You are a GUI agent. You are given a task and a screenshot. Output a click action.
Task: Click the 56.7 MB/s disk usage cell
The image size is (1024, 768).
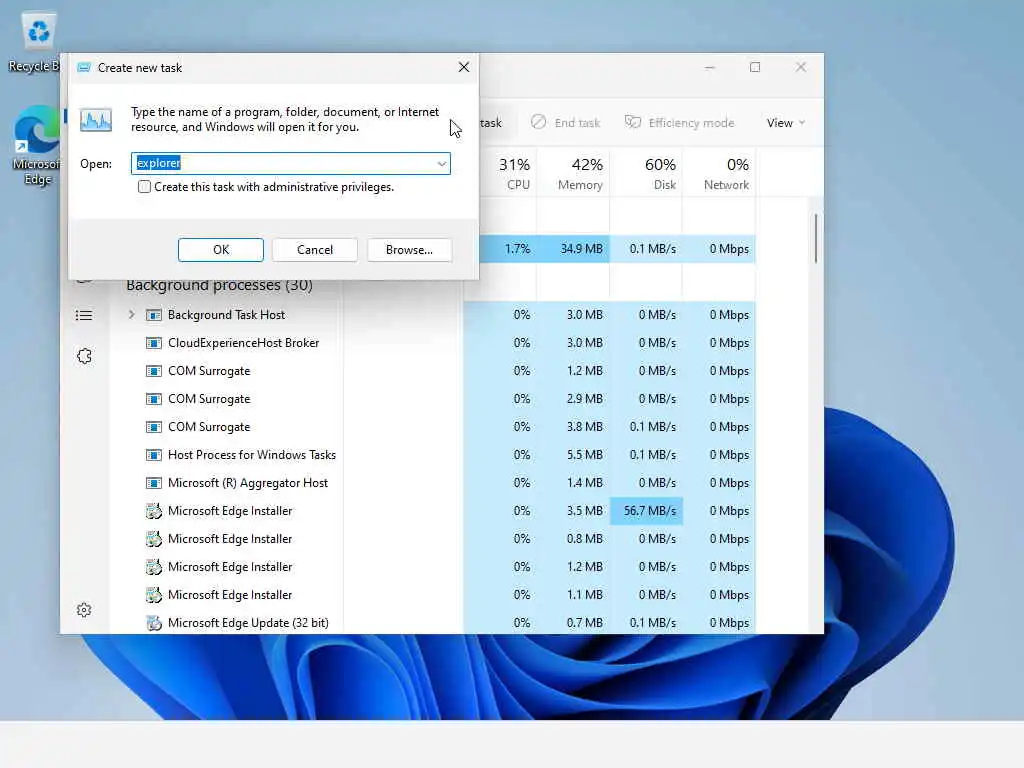(647, 511)
